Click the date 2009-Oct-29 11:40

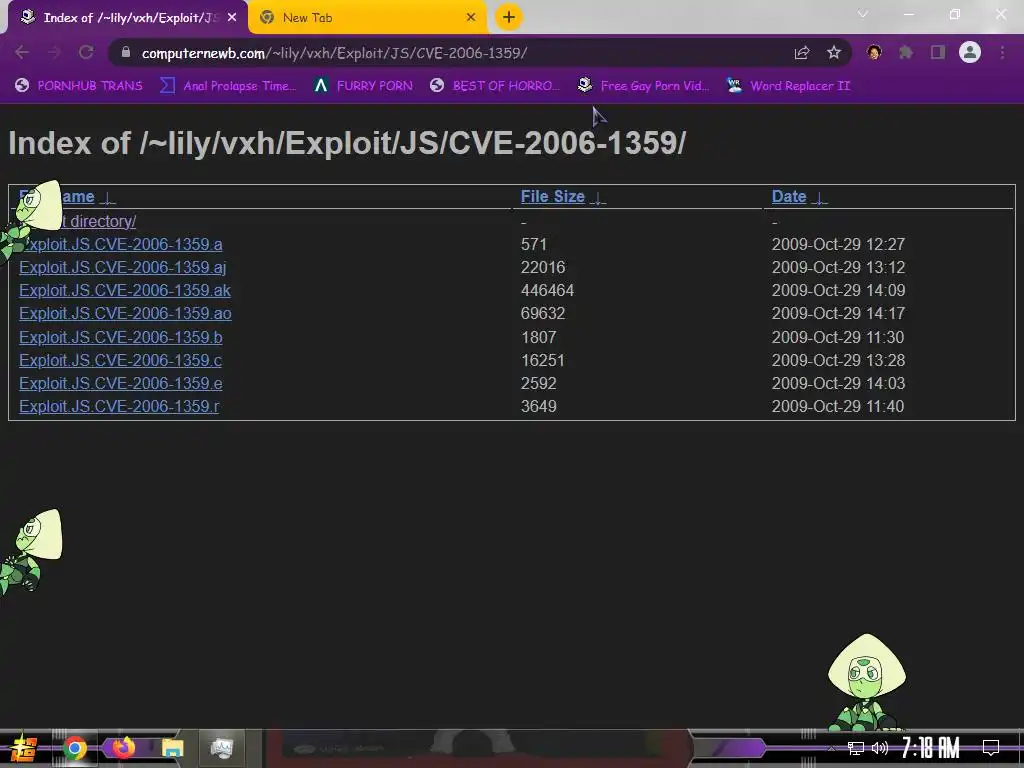(x=838, y=406)
